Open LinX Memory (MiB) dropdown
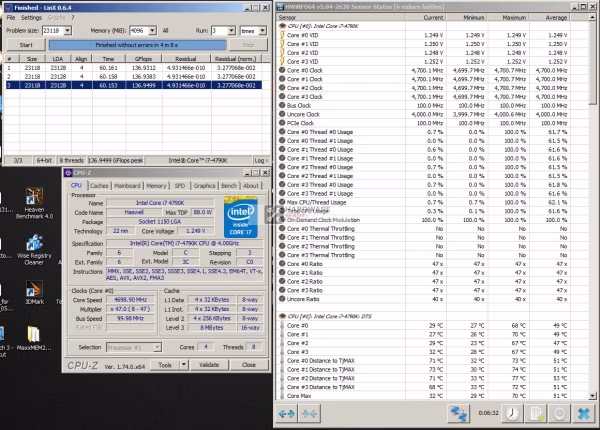This screenshot has height=430, width=600. [152, 31]
